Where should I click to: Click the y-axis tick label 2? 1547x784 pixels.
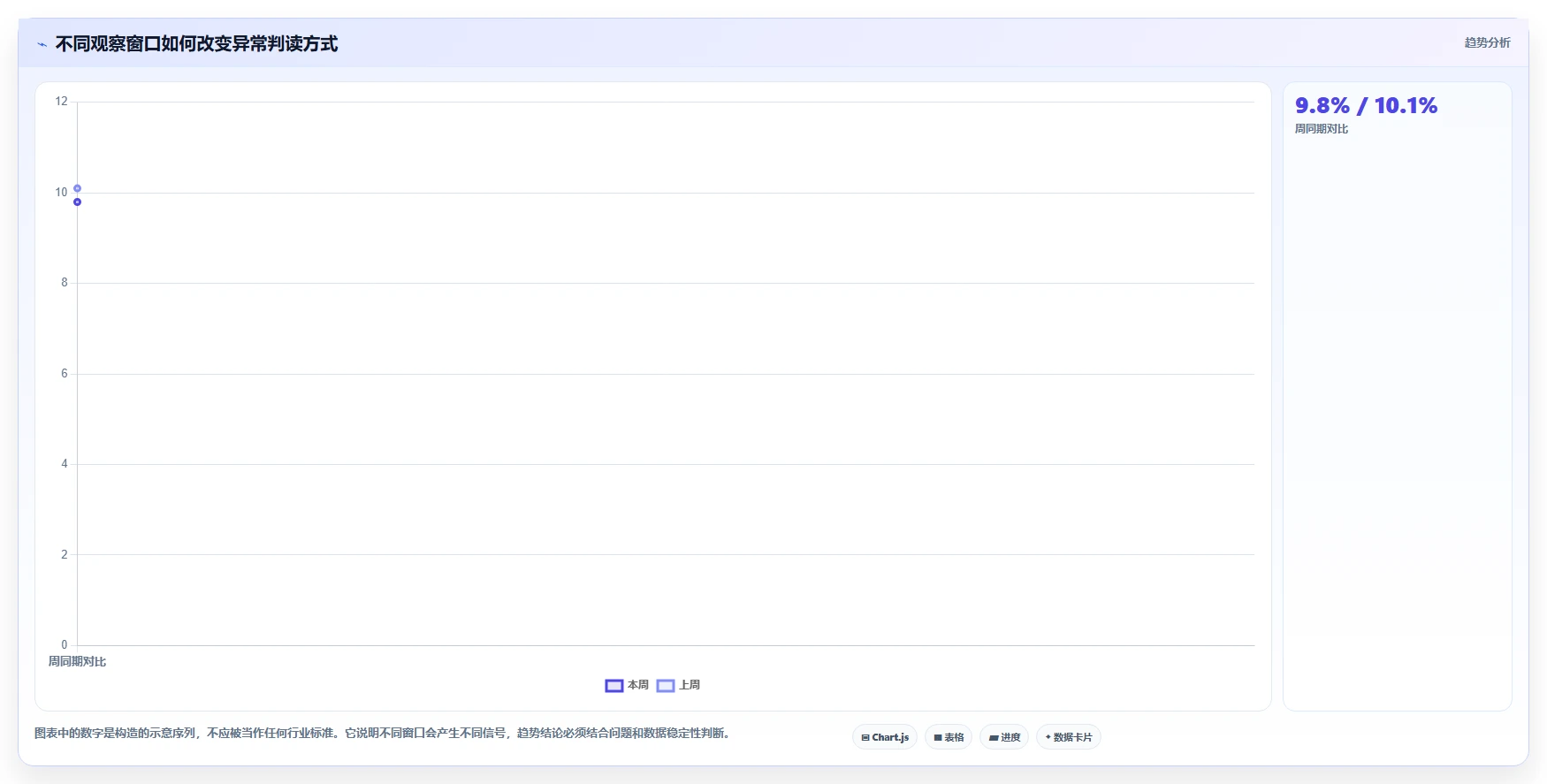tap(65, 555)
